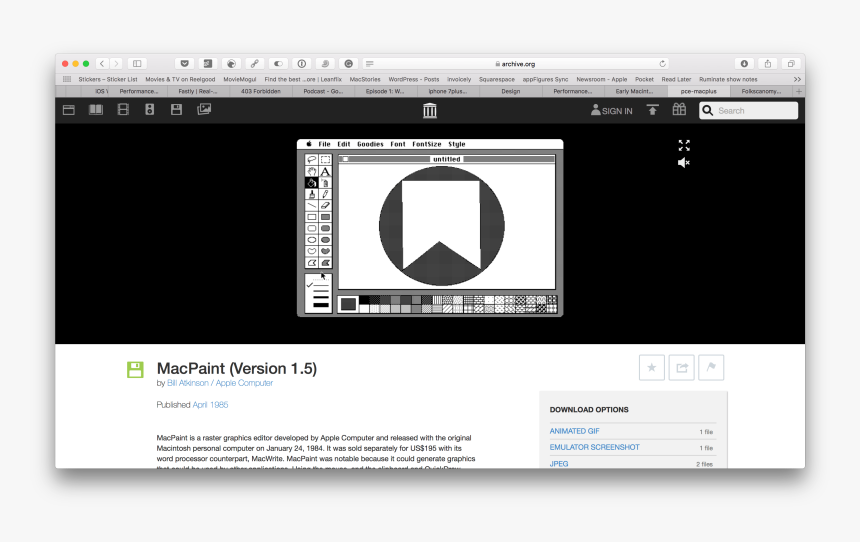This screenshot has width=860, height=542.
Task: Open the File menu in MacPaint
Action: (x=324, y=144)
